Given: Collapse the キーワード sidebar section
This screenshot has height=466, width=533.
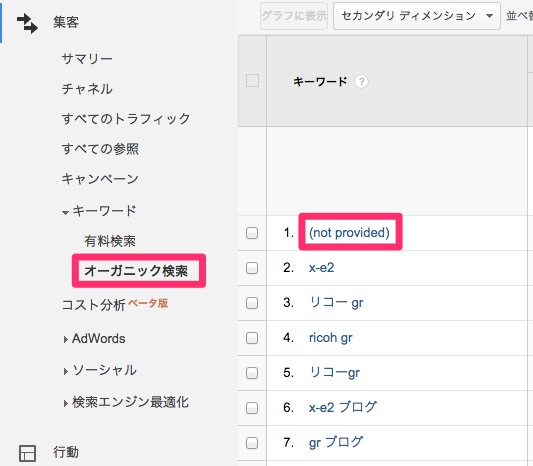Looking at the screenshot, I should pos(99,211).
